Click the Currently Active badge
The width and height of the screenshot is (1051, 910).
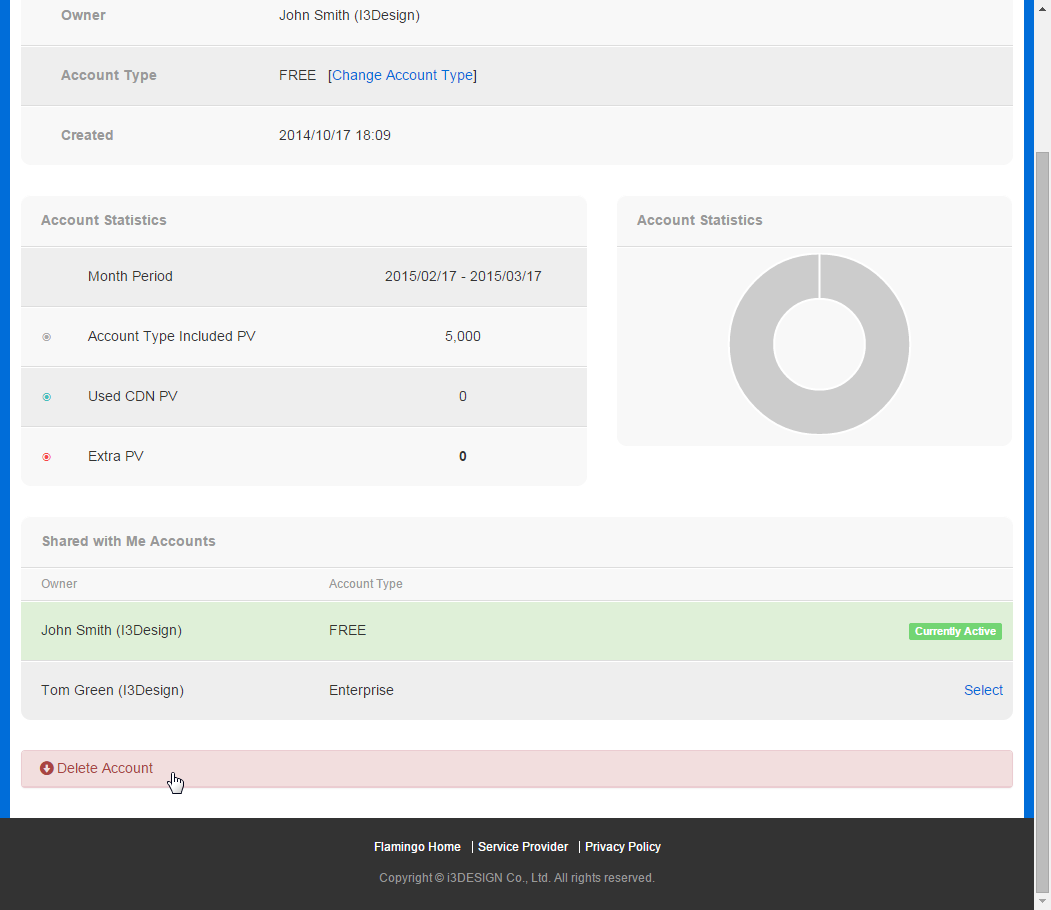(955, 631)
